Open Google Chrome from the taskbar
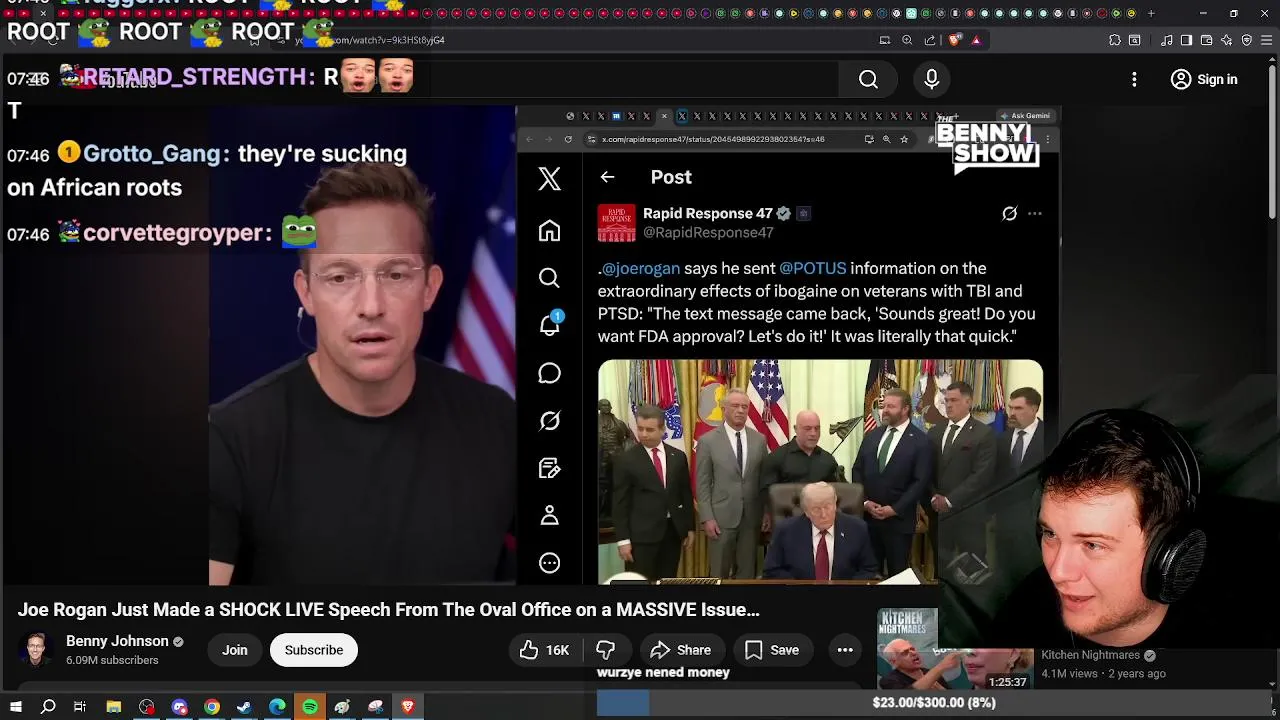This screenshot has width=1280, height=720. pyautogui.click(x=212, y=707)
